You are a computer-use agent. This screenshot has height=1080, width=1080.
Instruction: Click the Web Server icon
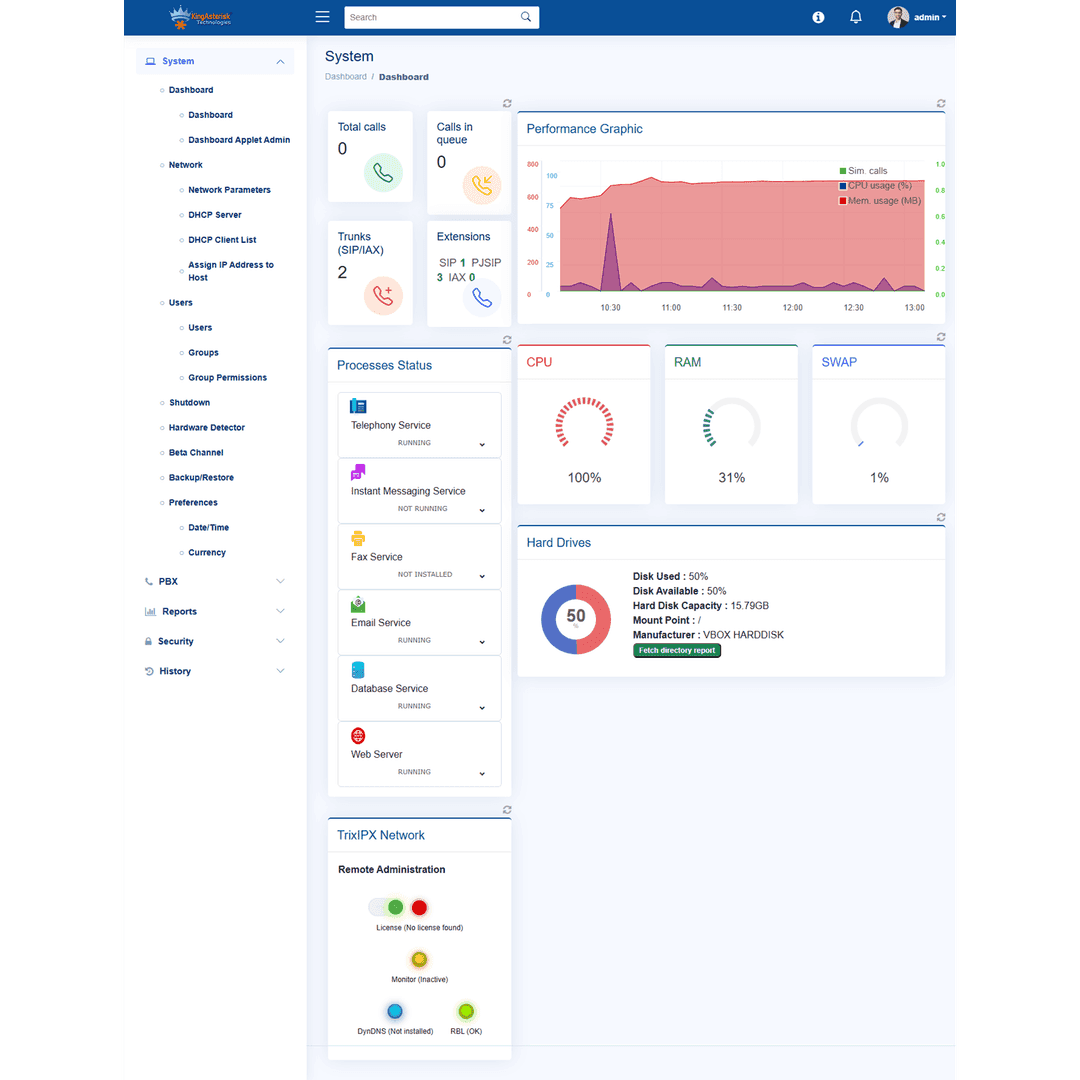(x=359, y=735)
